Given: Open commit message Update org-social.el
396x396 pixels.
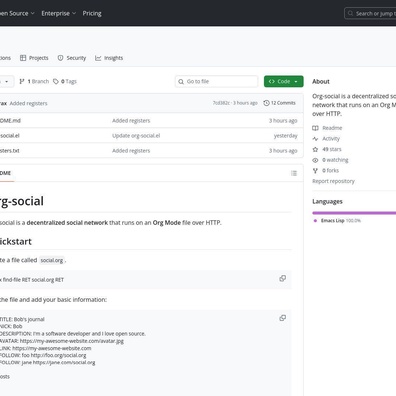Looking at the screenshot, I should pyautogui.click(x=136, y=136).
